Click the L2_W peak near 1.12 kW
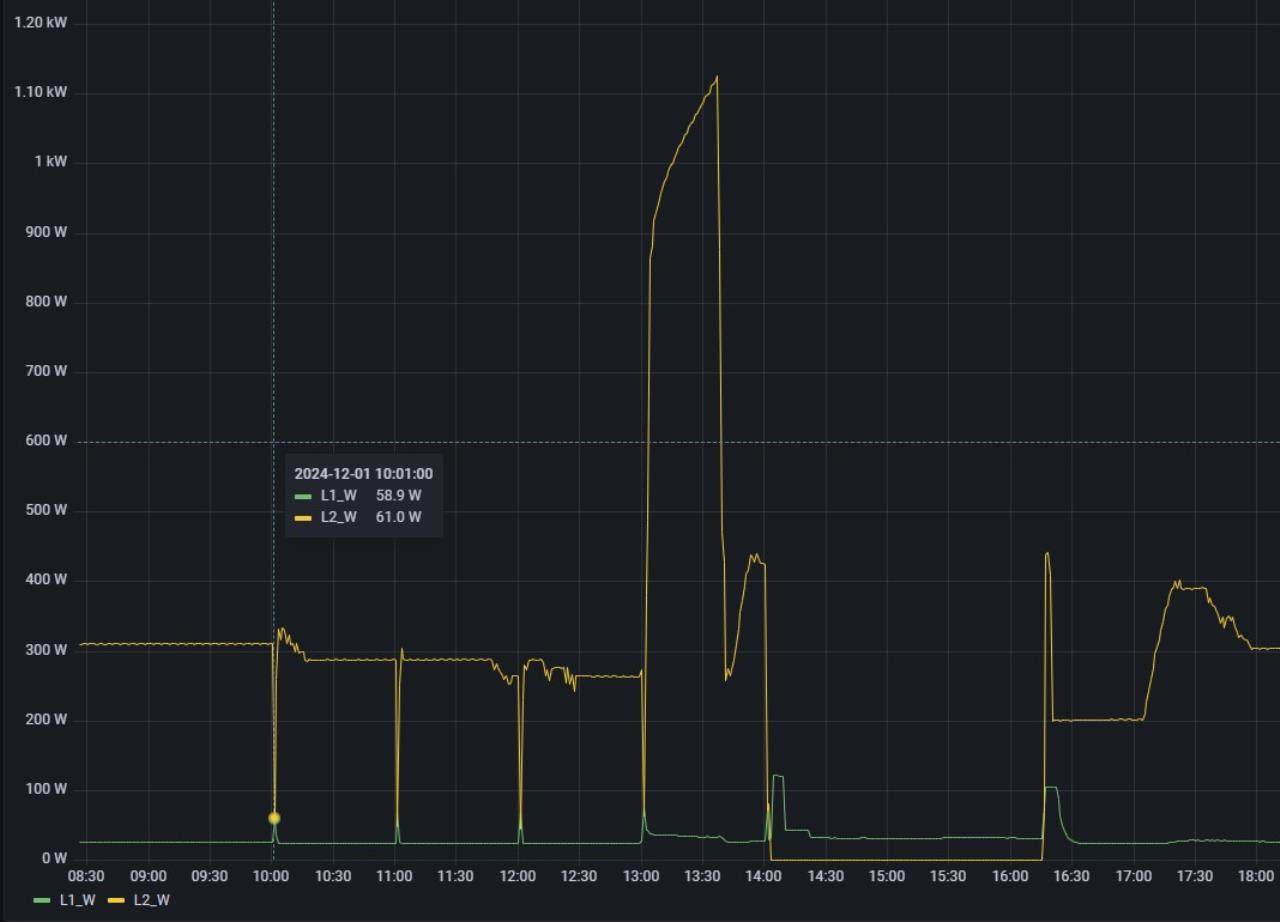This screenshot has width=1280, height=922. [716, 77]
